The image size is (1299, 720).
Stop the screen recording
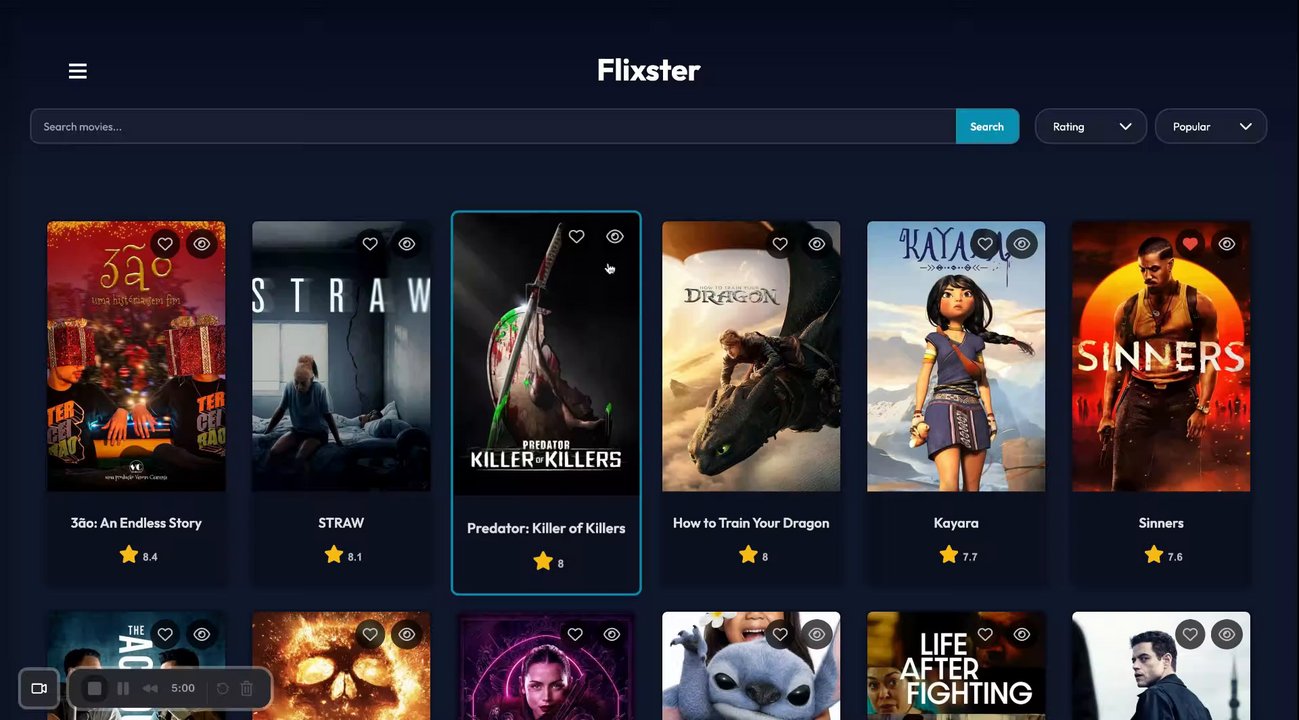tap(95, 688)
